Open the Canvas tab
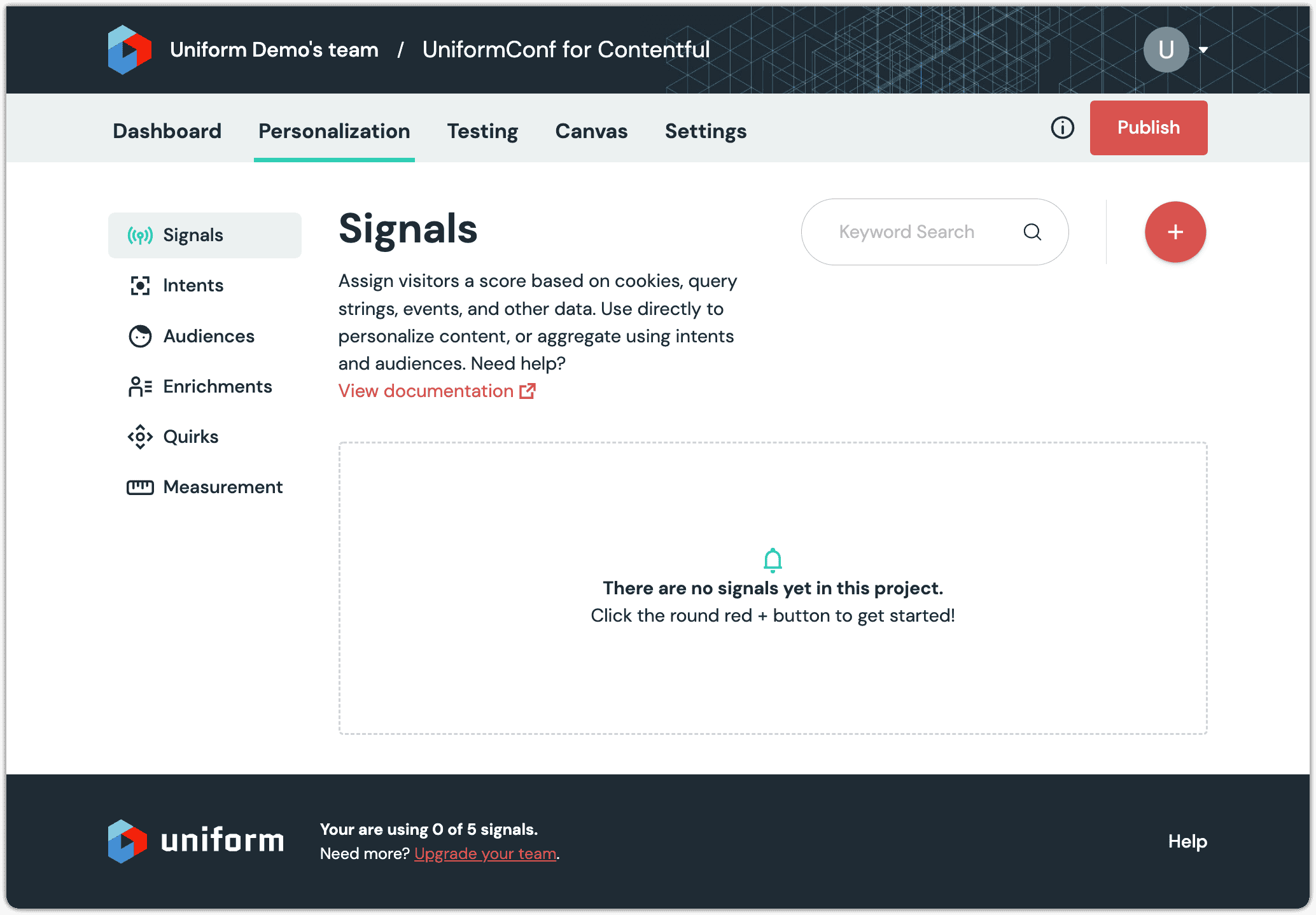 click(x=591, y=131)
